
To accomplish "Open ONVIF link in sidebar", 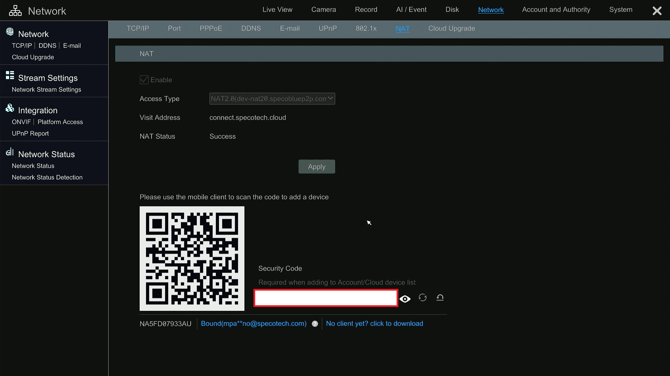I will [x=21, y=122].
